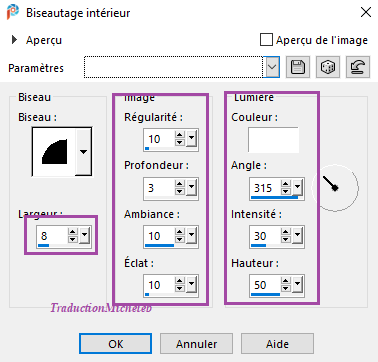Open the Biseau shape dropdown arrow
Image resolution: width=378 pixels, height=362 pixels.
point(83,152)
